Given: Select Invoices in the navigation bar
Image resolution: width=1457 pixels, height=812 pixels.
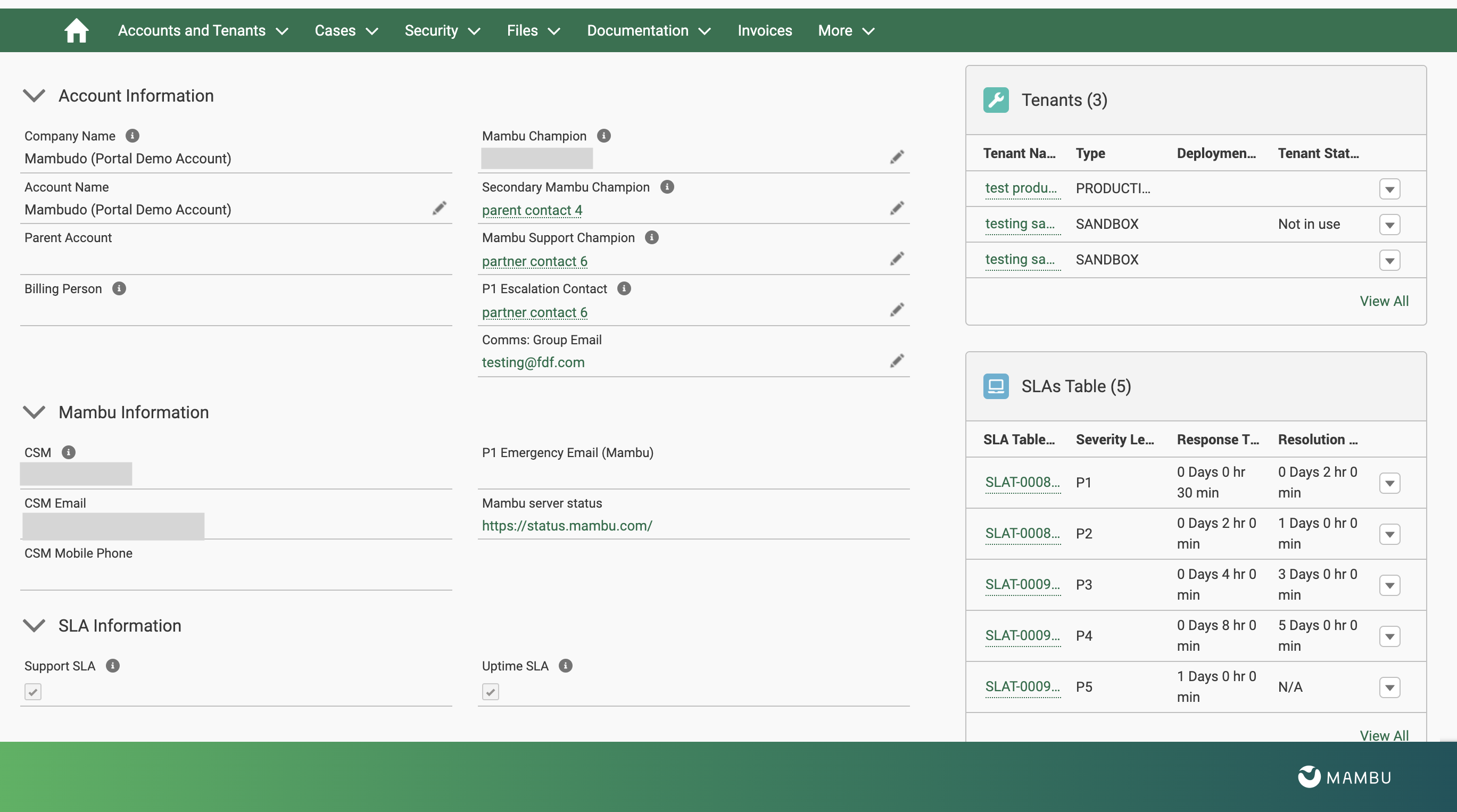Looking at the screenshot, I should coord(764,30).
